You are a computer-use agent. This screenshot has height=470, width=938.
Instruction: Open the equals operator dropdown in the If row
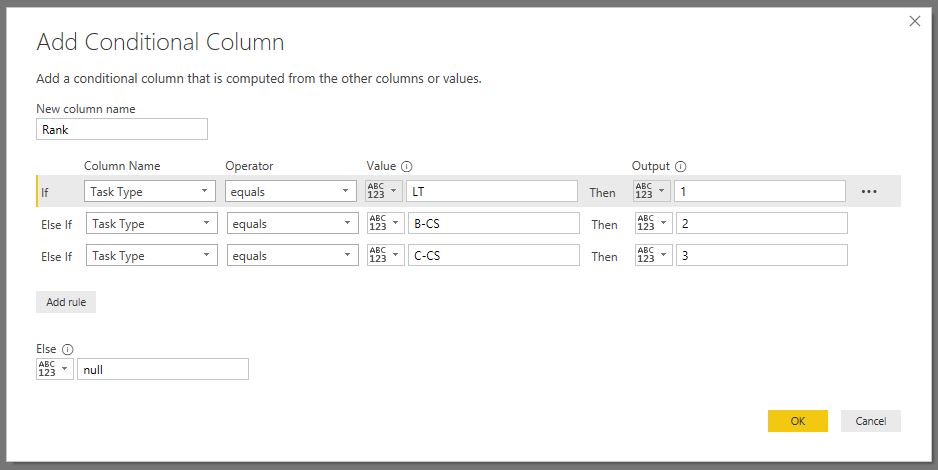tap(291, 191)
